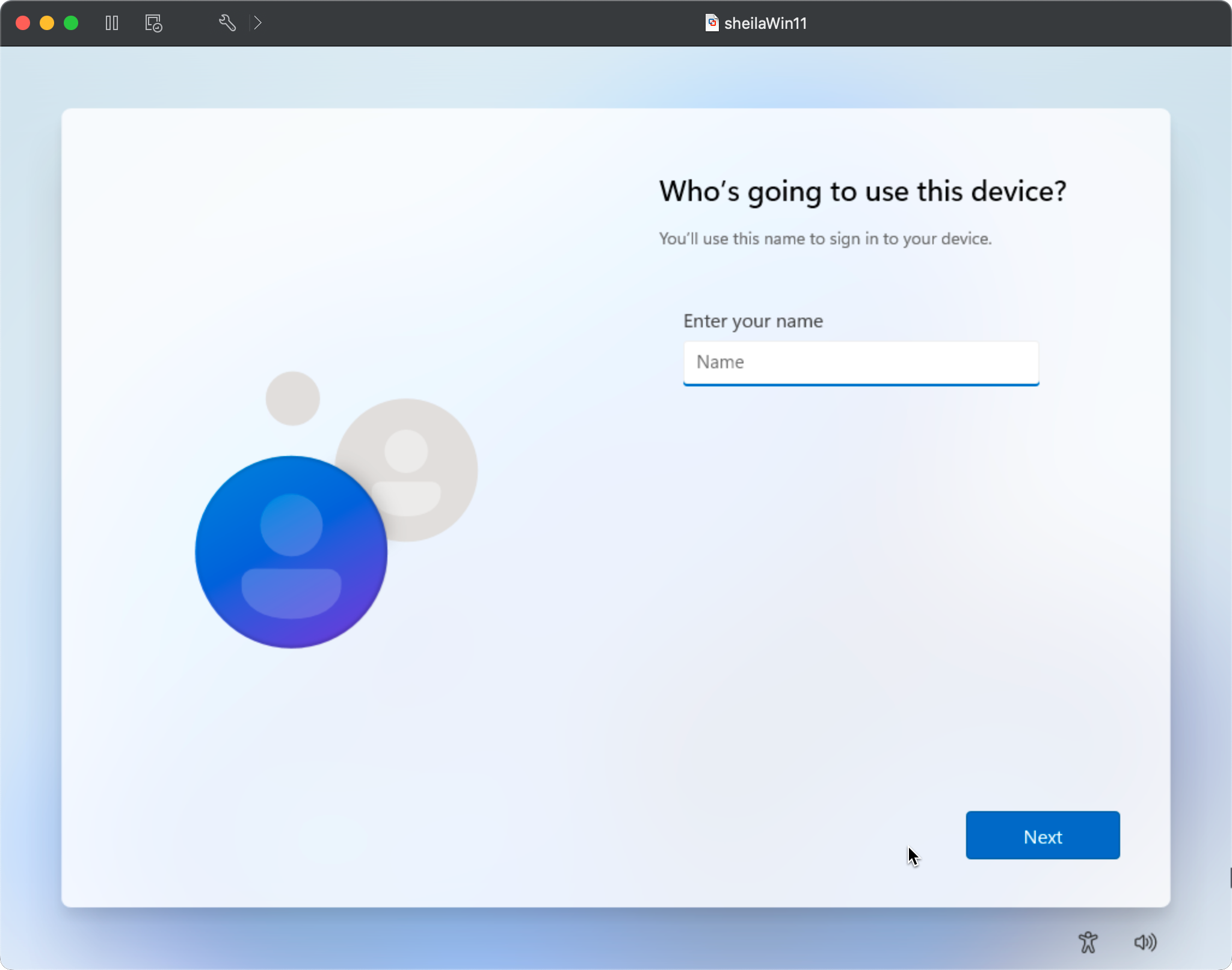Expand the toolbar chevron arrow
Screen dimensions: 1232x970
pos(257,23)
